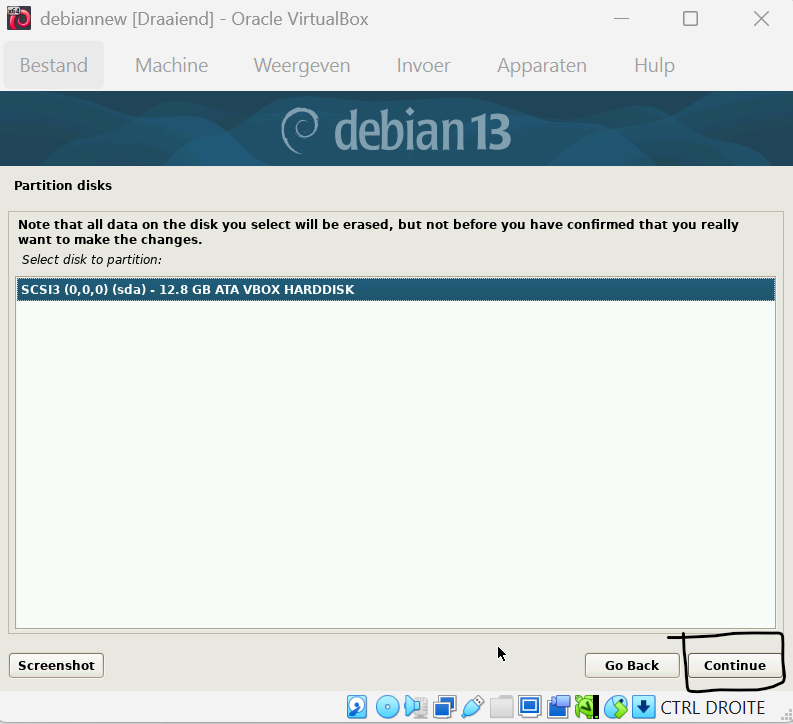
Task: Open the Machine menu
Action: [x=171, y=65]
